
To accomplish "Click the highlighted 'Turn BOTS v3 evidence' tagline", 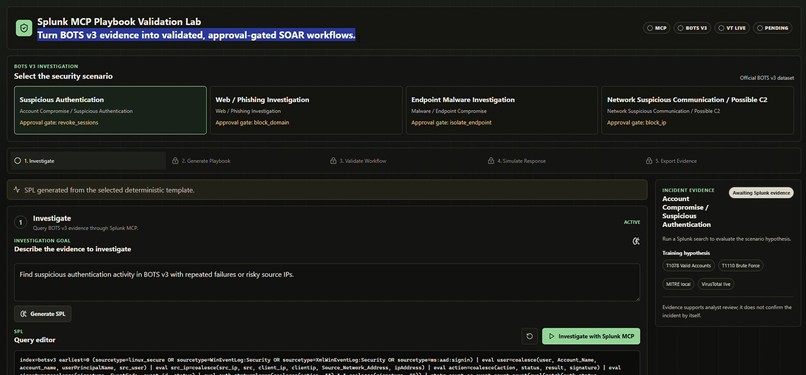I will pos(196,35).
